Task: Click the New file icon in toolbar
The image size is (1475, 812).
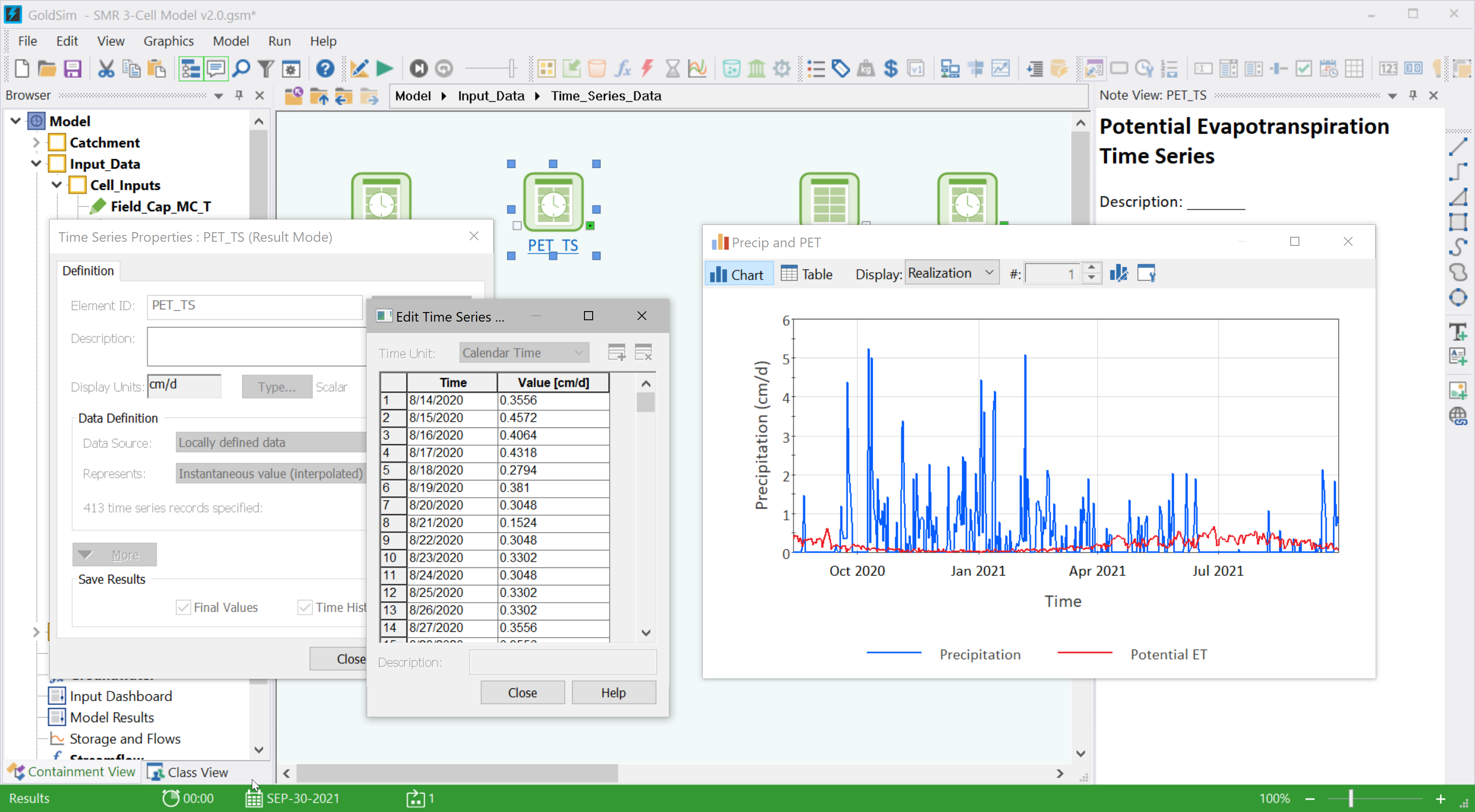Action: (x=22, y=69)
